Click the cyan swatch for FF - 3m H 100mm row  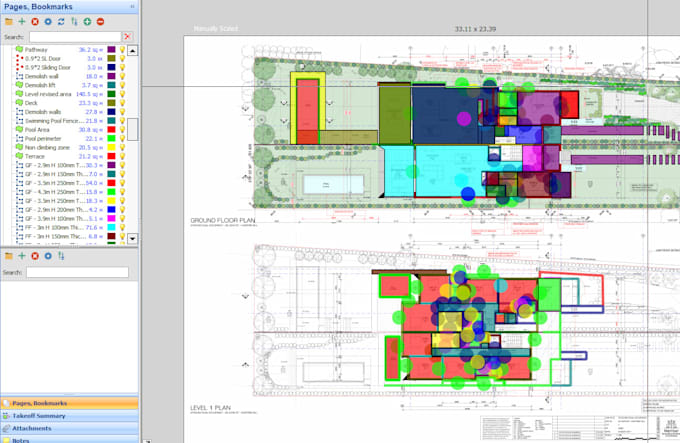(x=111, y=227)
